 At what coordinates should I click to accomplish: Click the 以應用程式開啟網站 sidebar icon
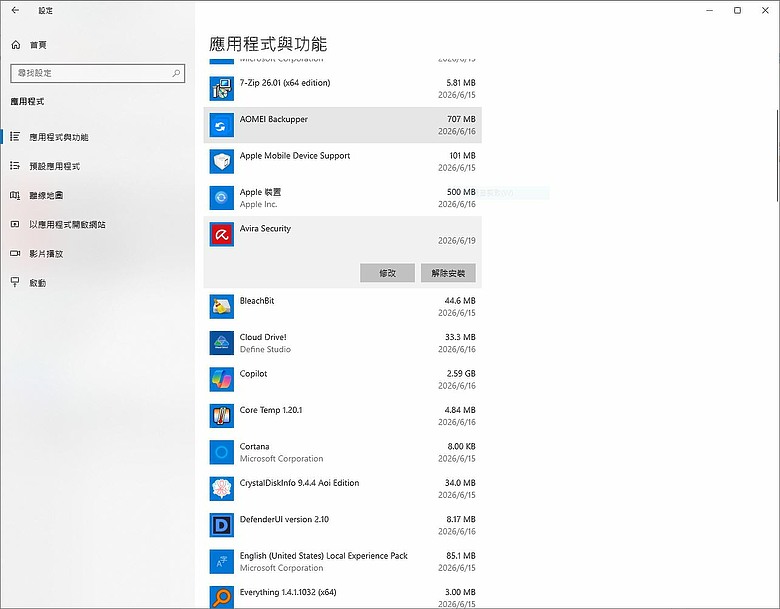(15, 224)
